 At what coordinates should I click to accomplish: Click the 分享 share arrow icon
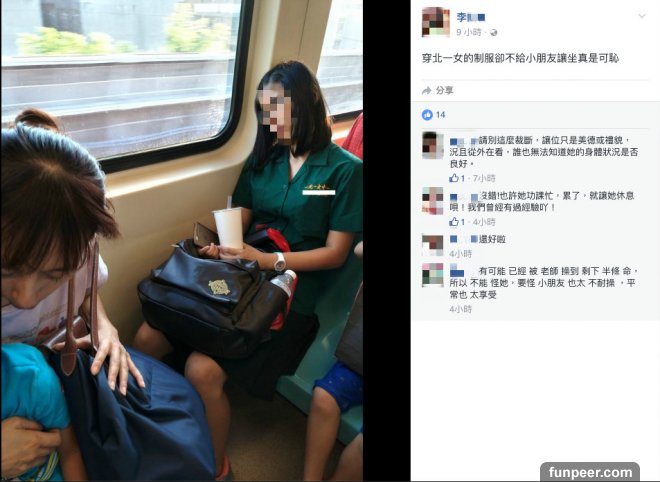427,91
